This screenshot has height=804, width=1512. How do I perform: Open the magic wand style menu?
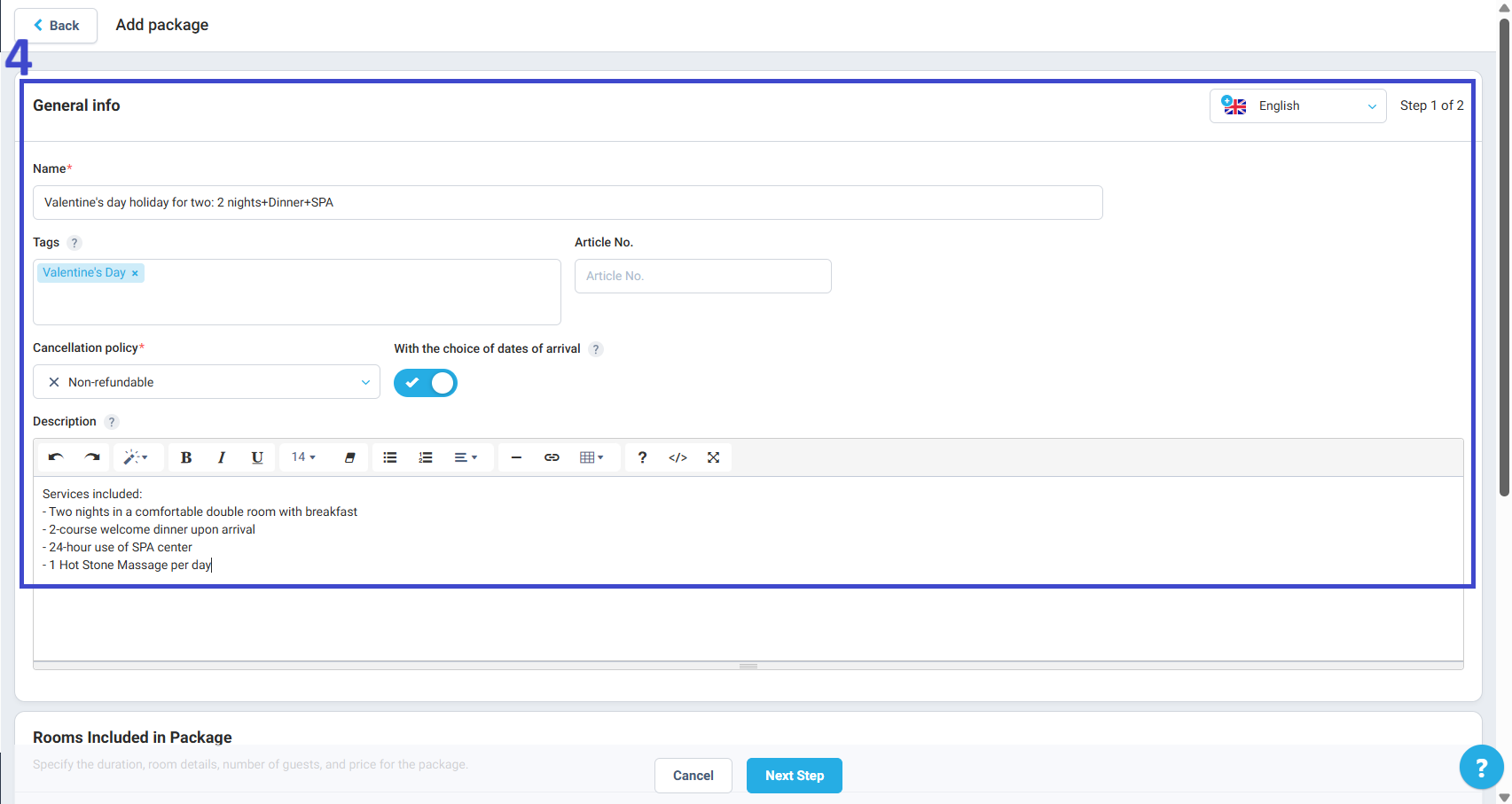point(136,457)
